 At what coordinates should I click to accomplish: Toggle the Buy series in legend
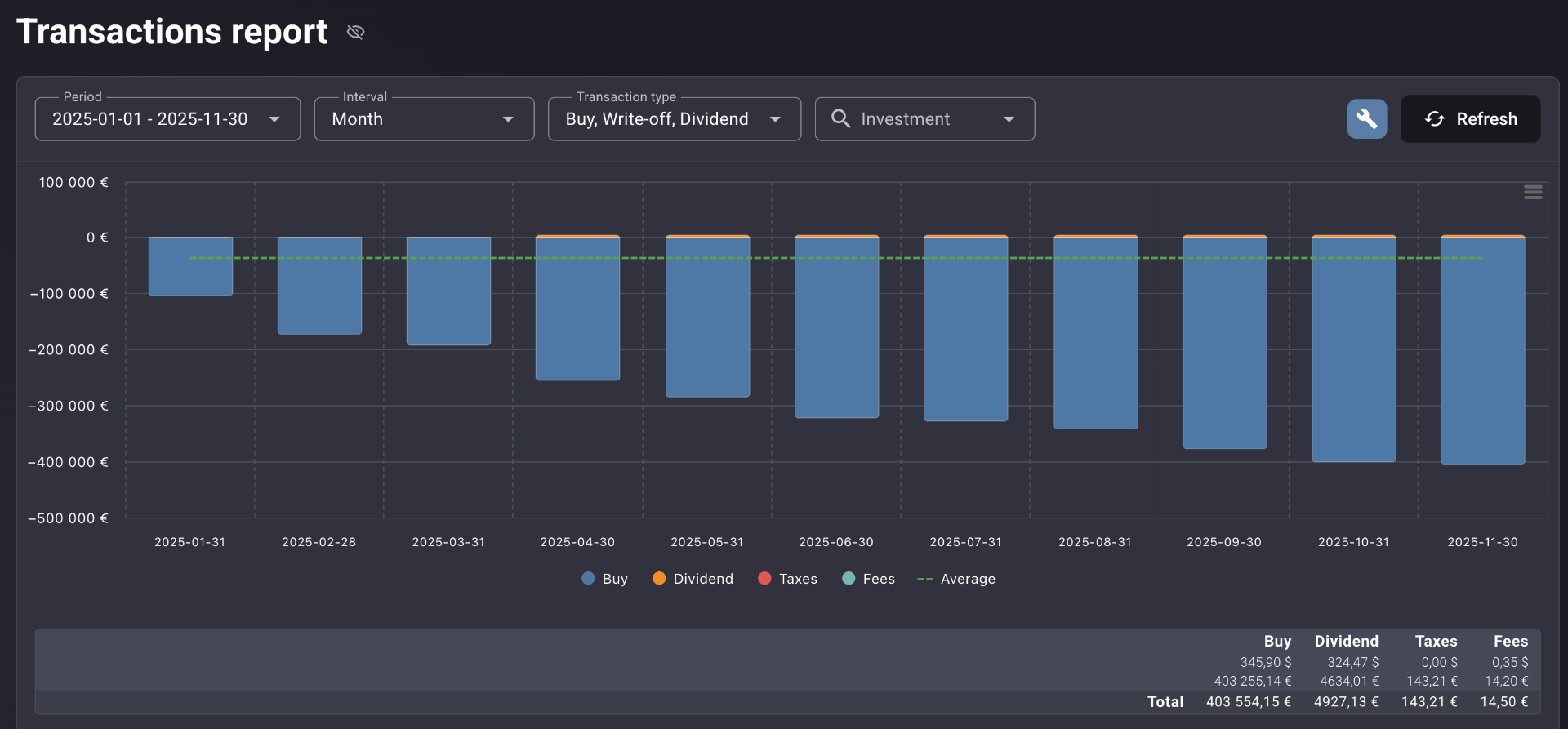[605, 579]
